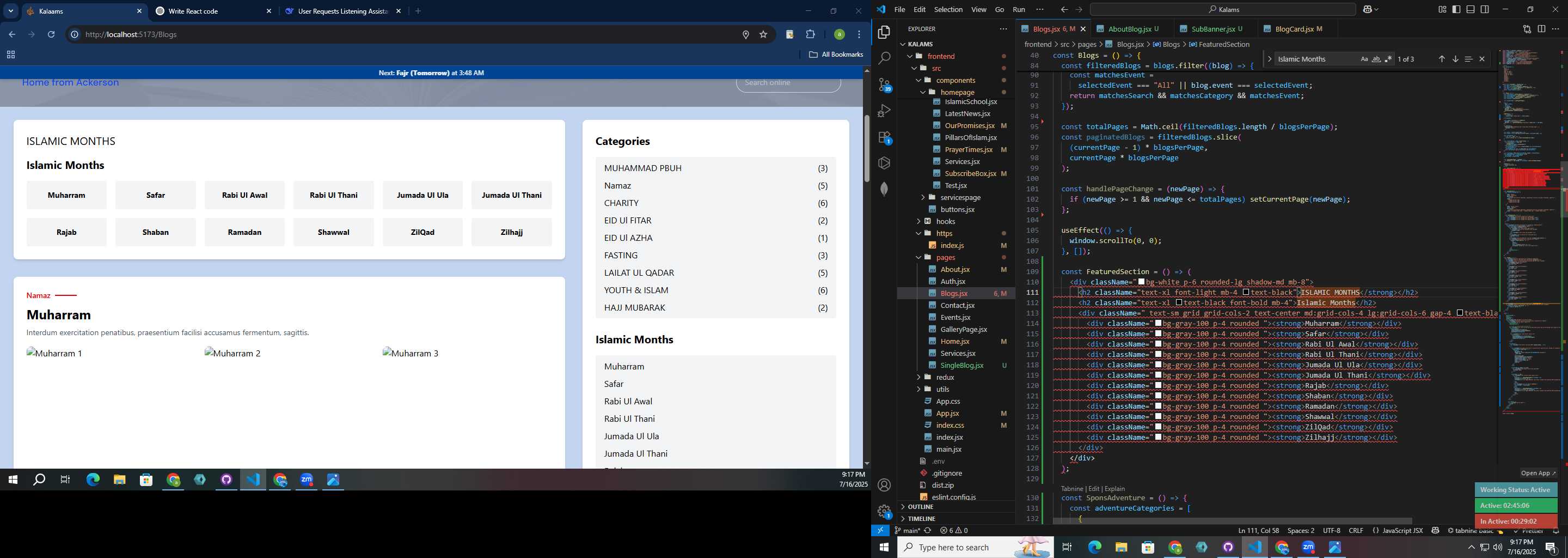The image size is (1568, 558).
Task: Click the bg-gray-100 swatch on line 114
Action: coord(1159,324)
